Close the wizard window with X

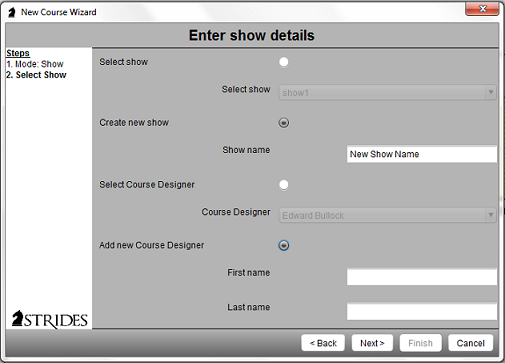click(x=482, y=9)
